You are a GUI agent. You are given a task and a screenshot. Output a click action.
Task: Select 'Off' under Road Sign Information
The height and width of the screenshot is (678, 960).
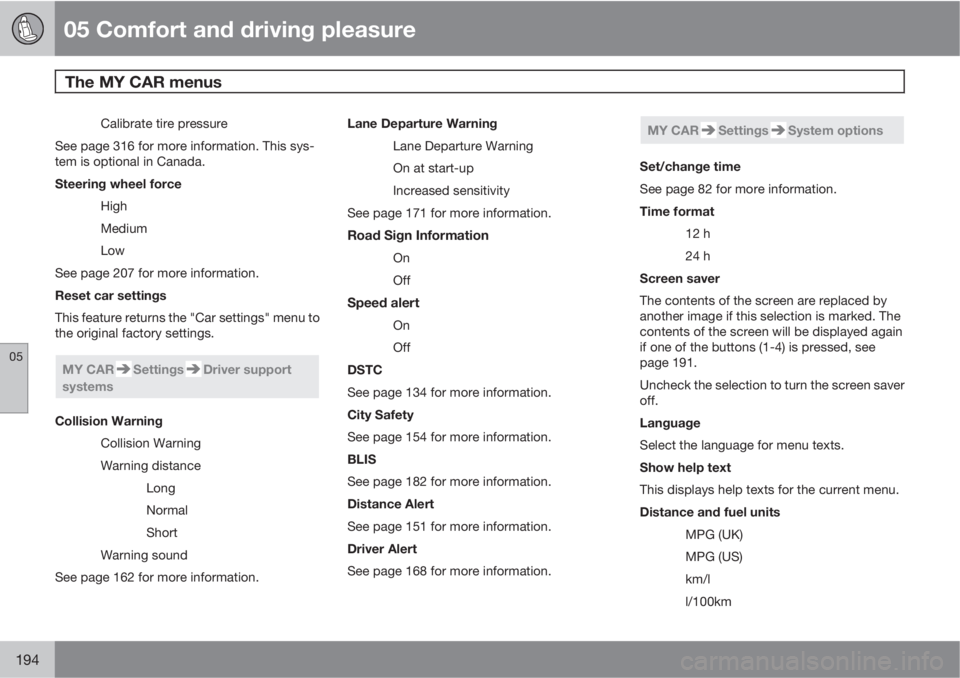coord(402,281)
